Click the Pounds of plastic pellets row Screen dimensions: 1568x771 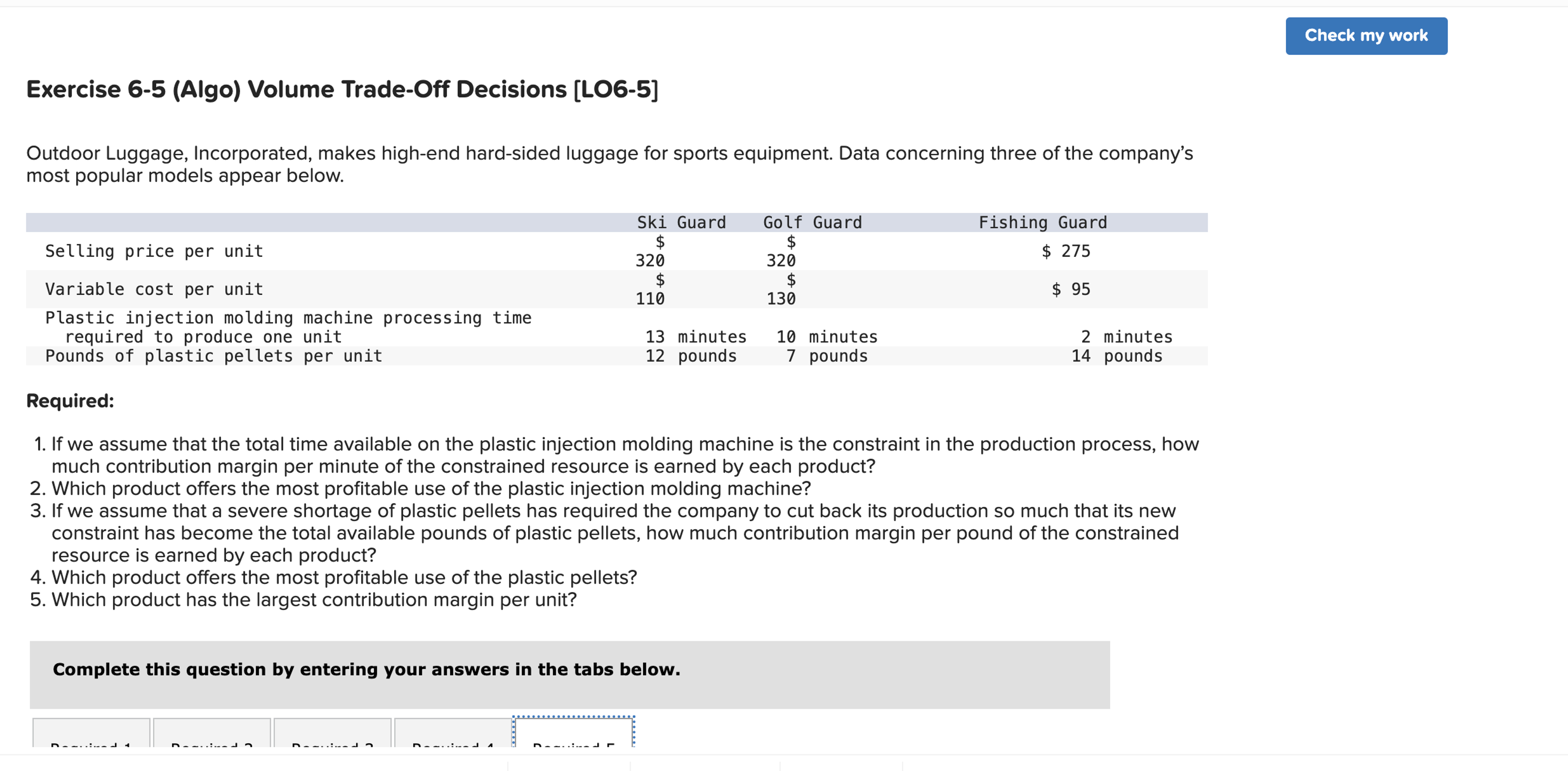(214, 356)
